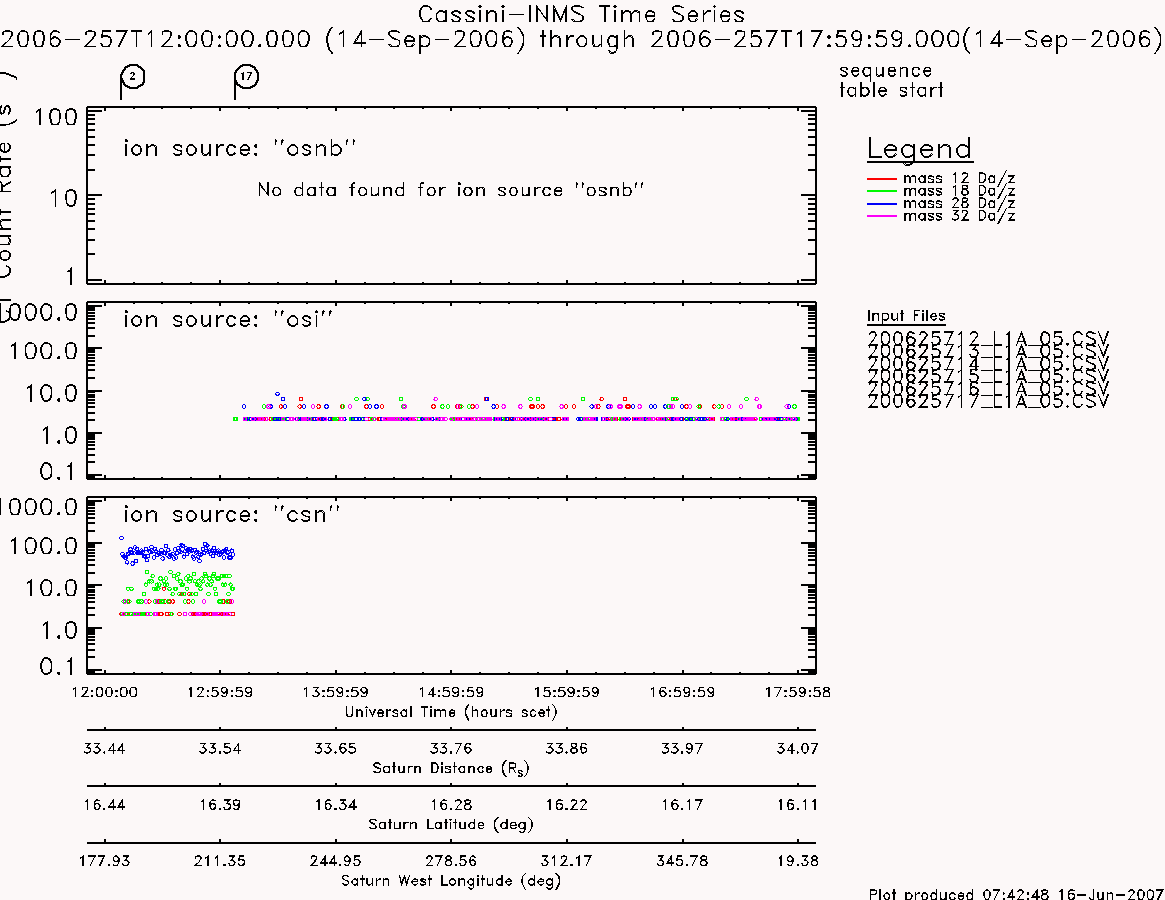Screen dimensions: 1165x900
Task: Click the blue mass 28 Da/z legend line
Action: [x=882, y=204]
